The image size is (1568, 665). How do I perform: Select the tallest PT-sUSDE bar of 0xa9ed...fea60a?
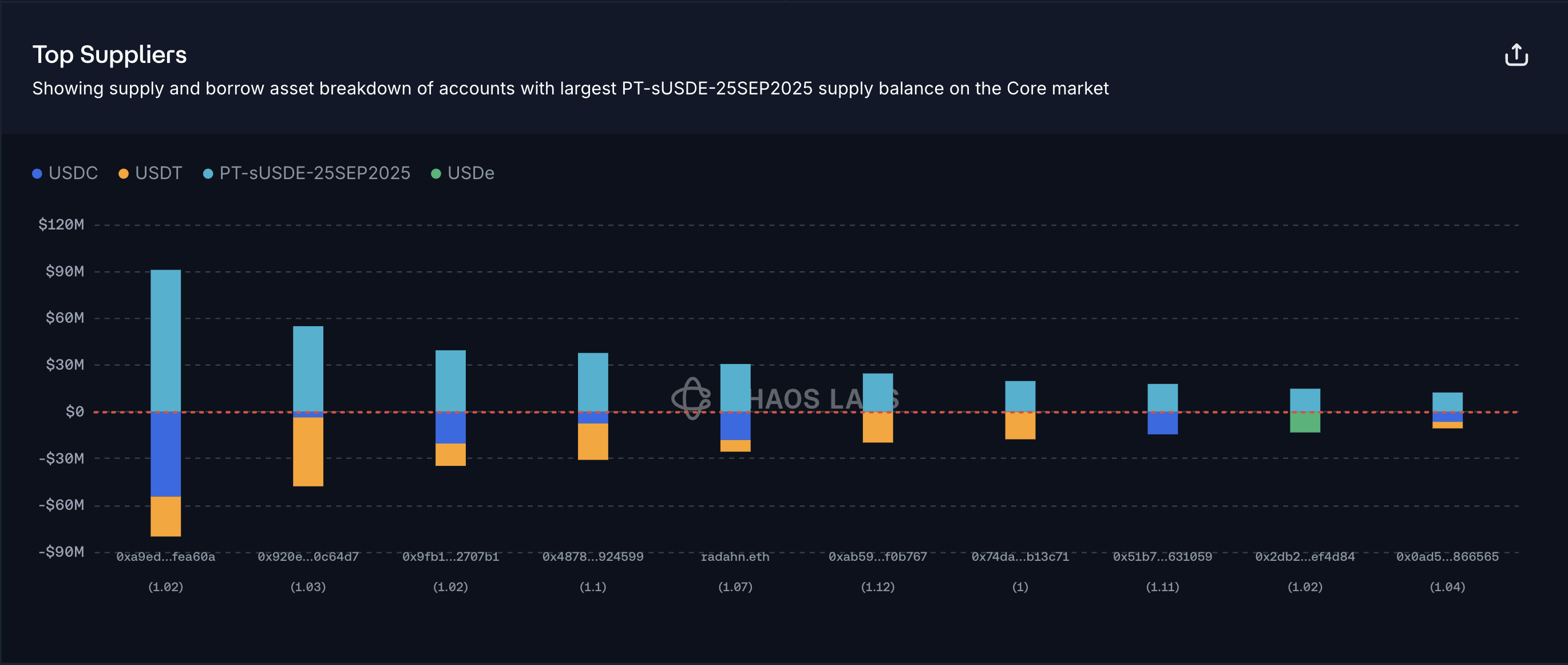165,341
